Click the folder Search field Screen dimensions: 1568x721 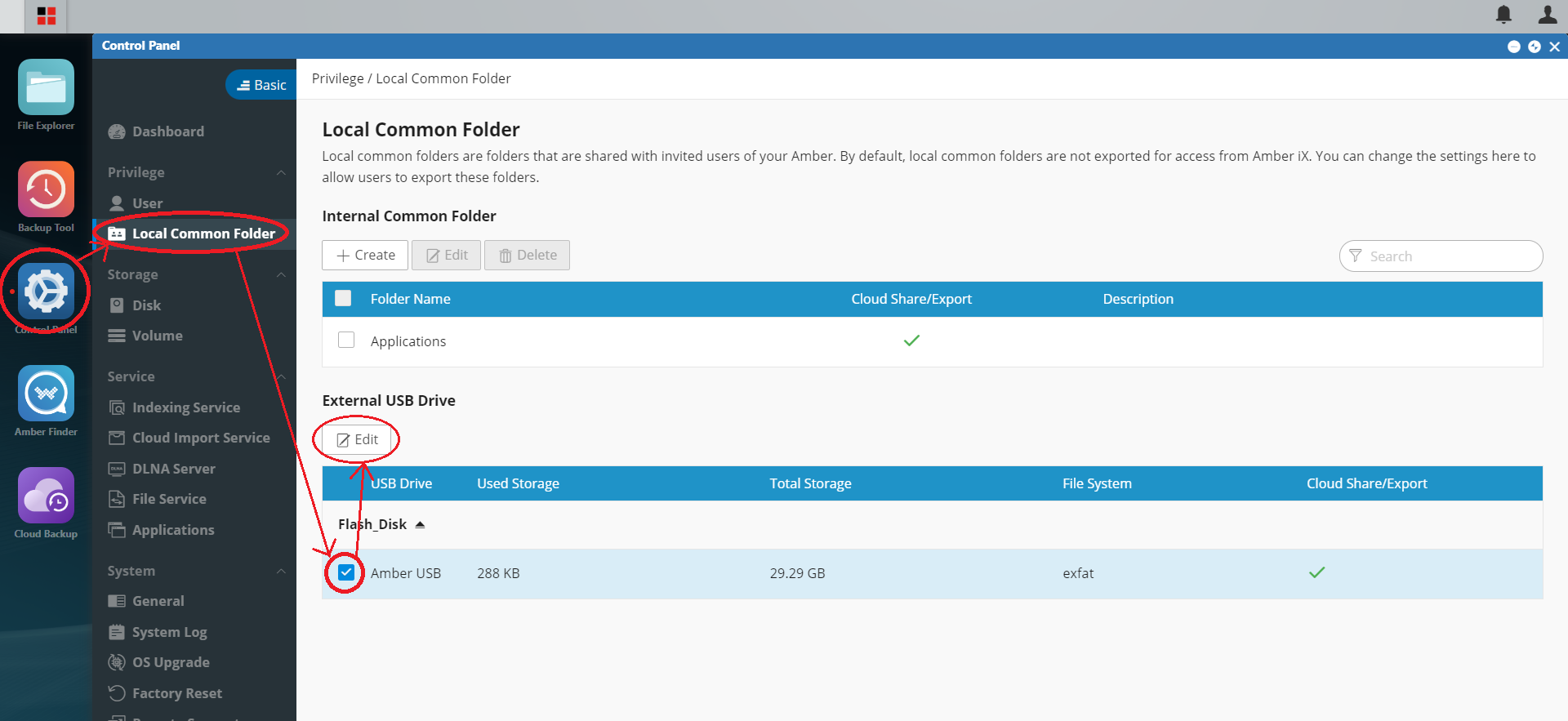pos(1441,256)
